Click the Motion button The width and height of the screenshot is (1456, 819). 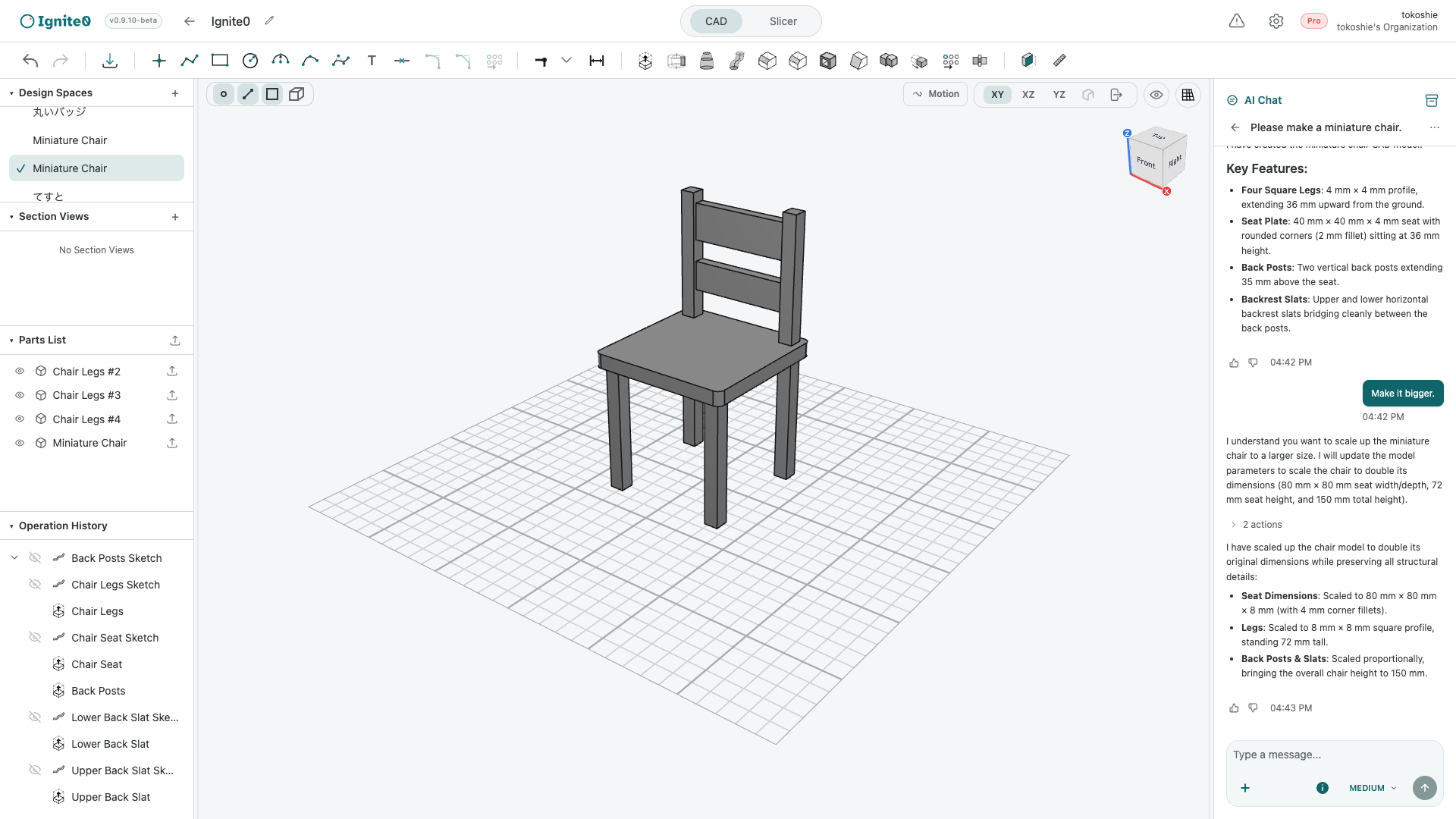click(x=936, y=94)
